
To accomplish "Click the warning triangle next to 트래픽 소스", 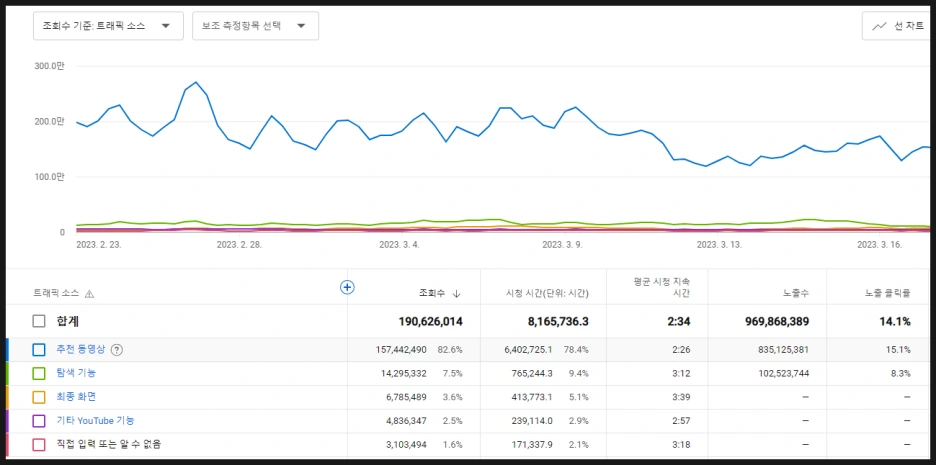I will [90, 294].
